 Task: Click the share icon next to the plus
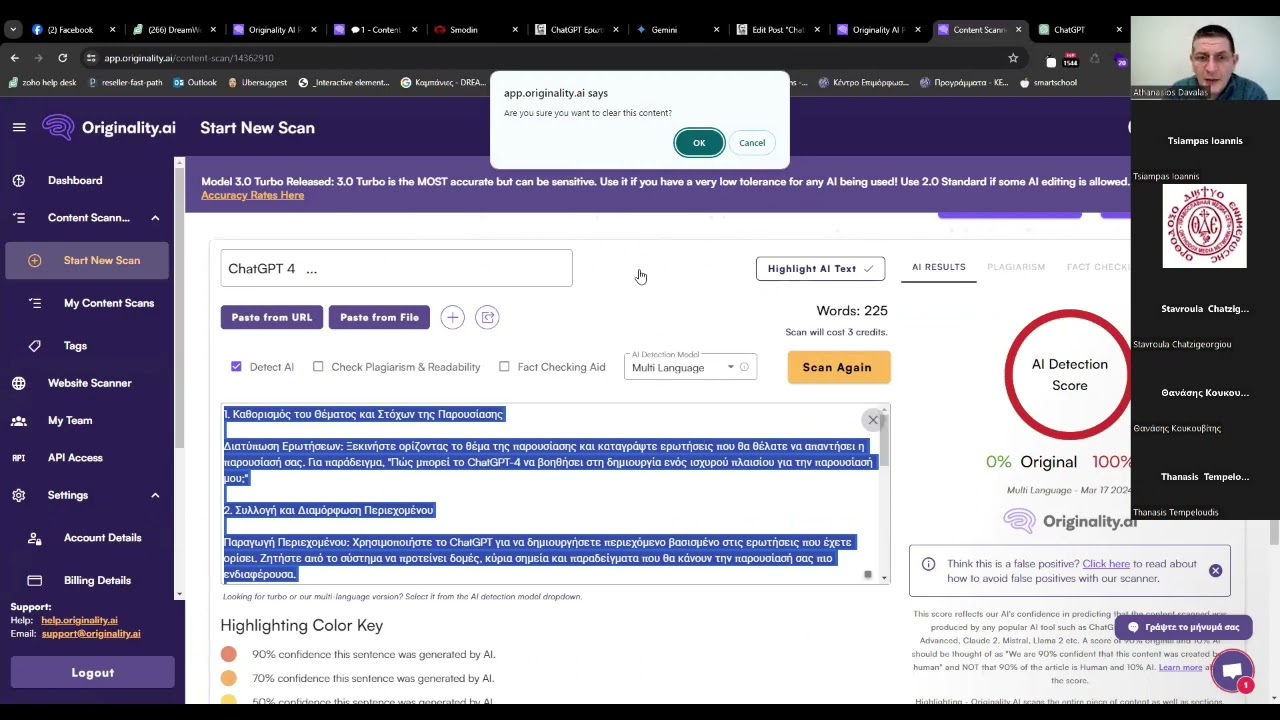[x=487, y=317]
